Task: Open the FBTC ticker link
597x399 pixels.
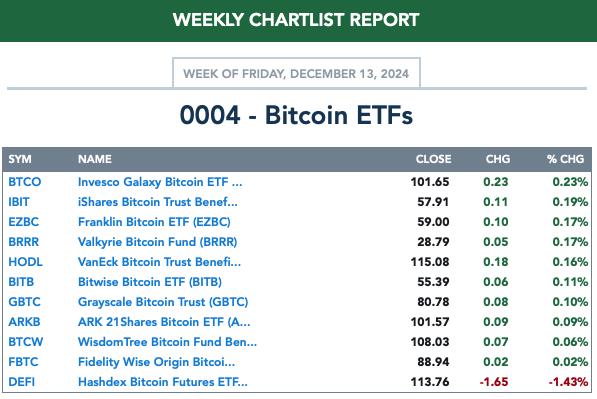Action: point(23,362)
